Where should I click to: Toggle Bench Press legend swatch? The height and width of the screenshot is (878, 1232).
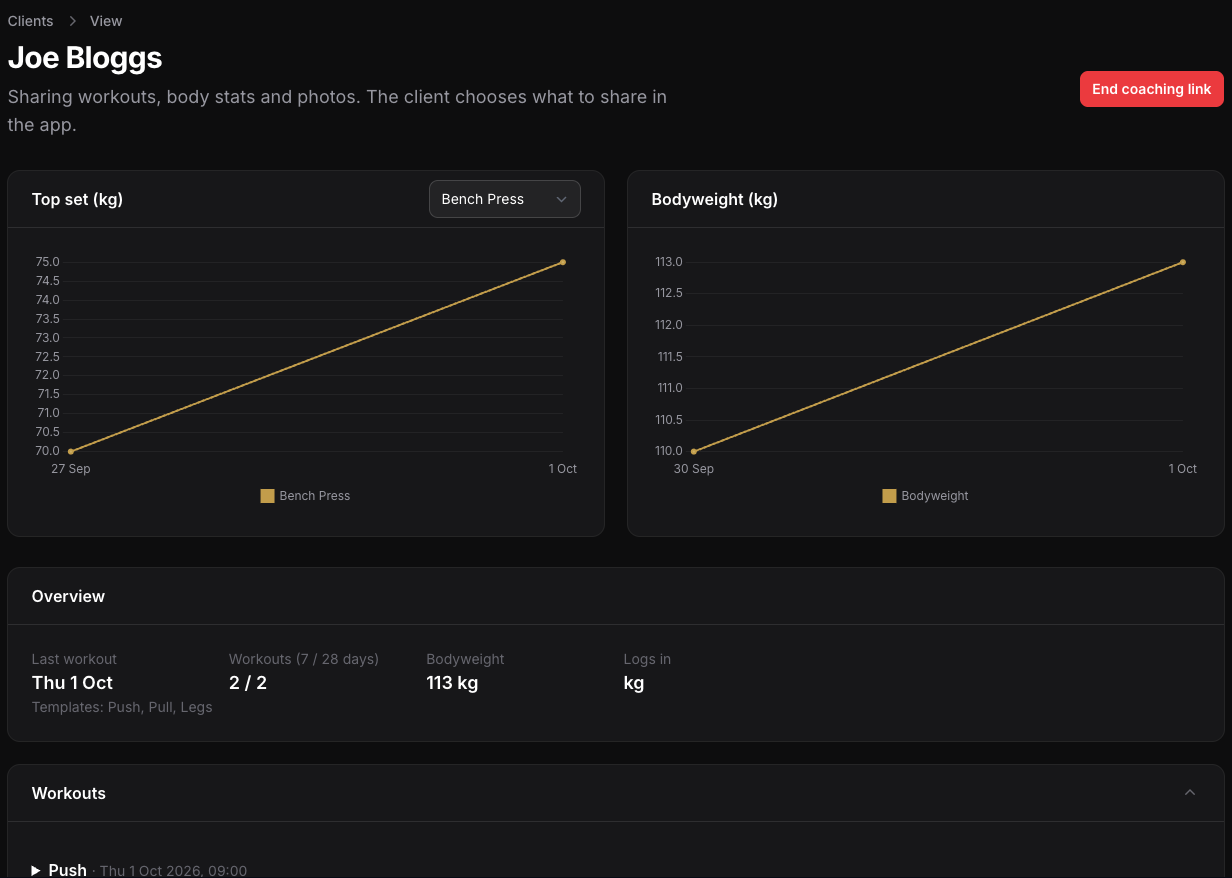tap(267, 496)
